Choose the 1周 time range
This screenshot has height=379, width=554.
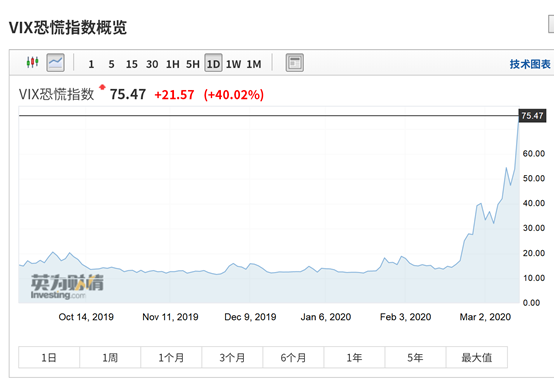[110, 357]
